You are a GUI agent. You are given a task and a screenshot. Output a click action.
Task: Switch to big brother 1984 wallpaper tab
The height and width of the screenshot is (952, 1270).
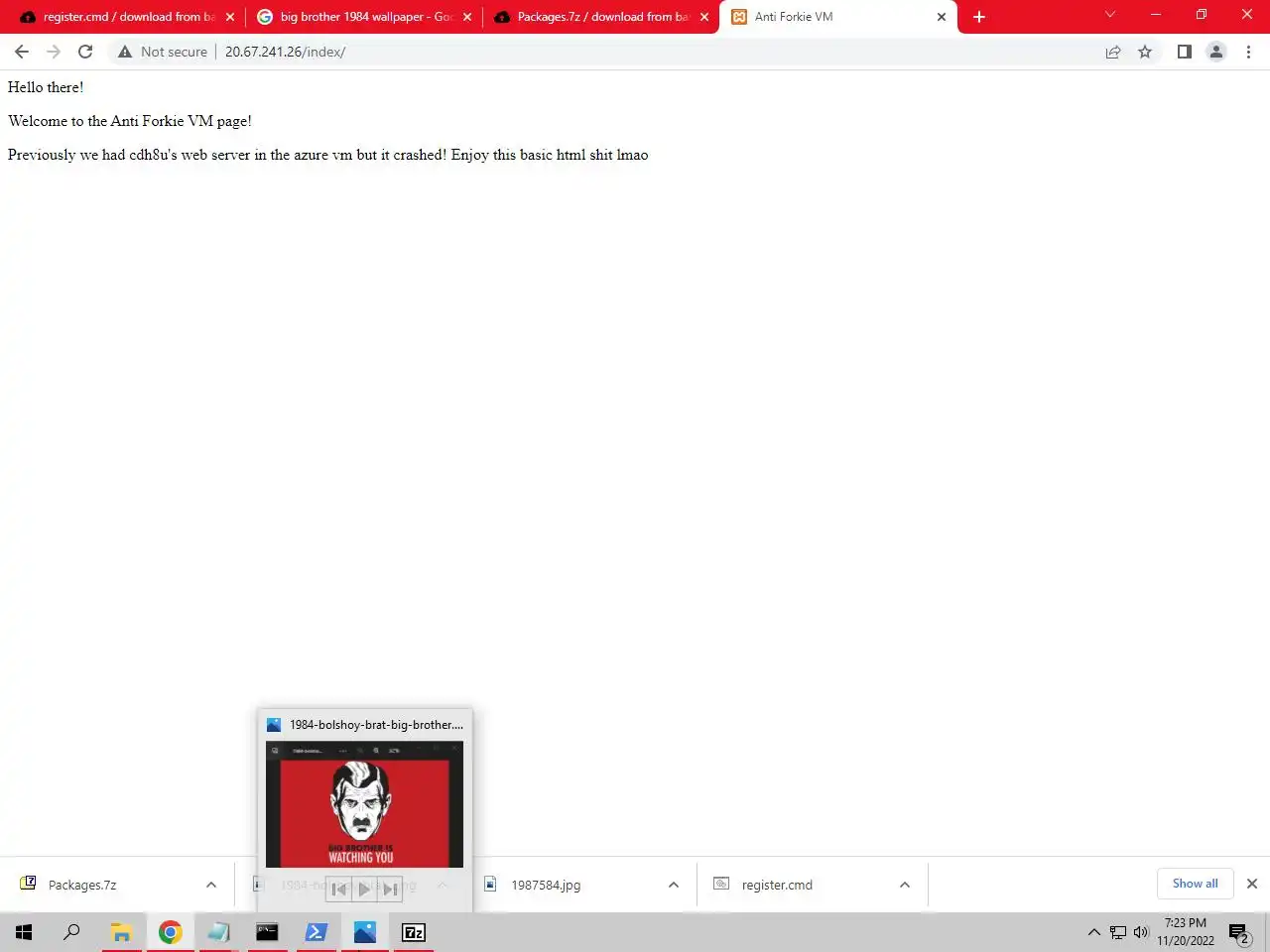pos(362,17)
